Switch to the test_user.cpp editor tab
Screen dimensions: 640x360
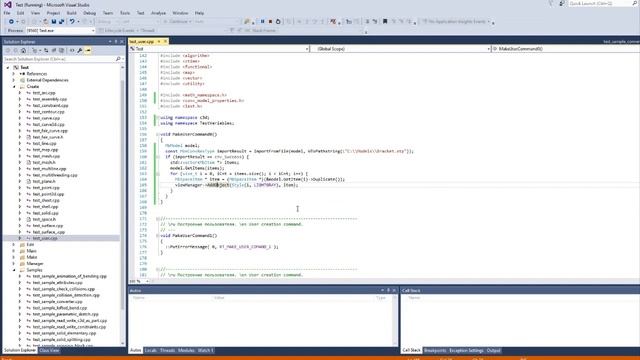tap(142, 42)
